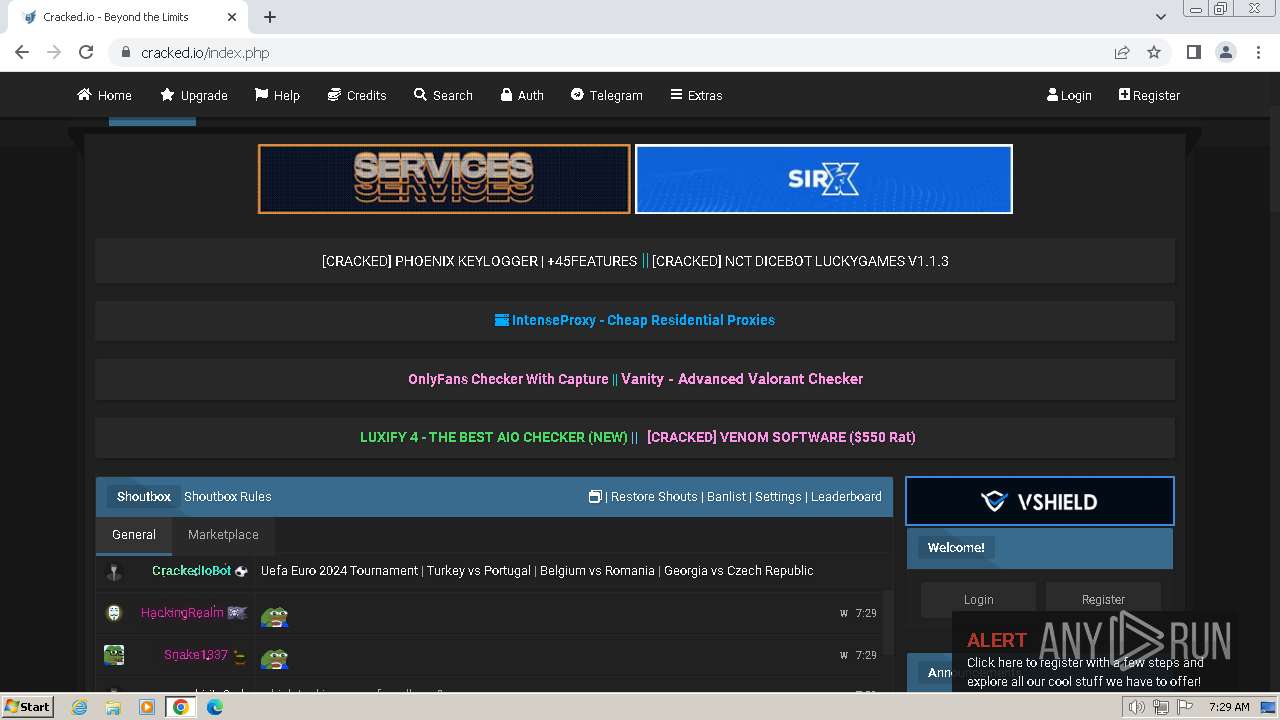This screenshot has height=720, width=1280.
Task: Bookmark this page with star icon
Action: tap(1154, 52)
